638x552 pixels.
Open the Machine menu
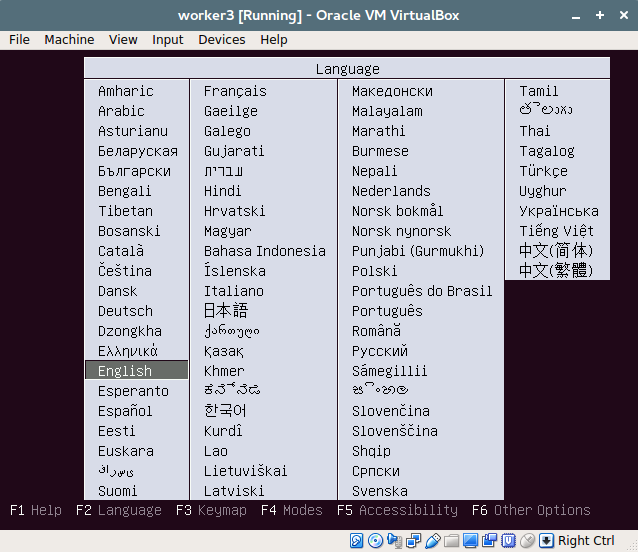point(69,40)
